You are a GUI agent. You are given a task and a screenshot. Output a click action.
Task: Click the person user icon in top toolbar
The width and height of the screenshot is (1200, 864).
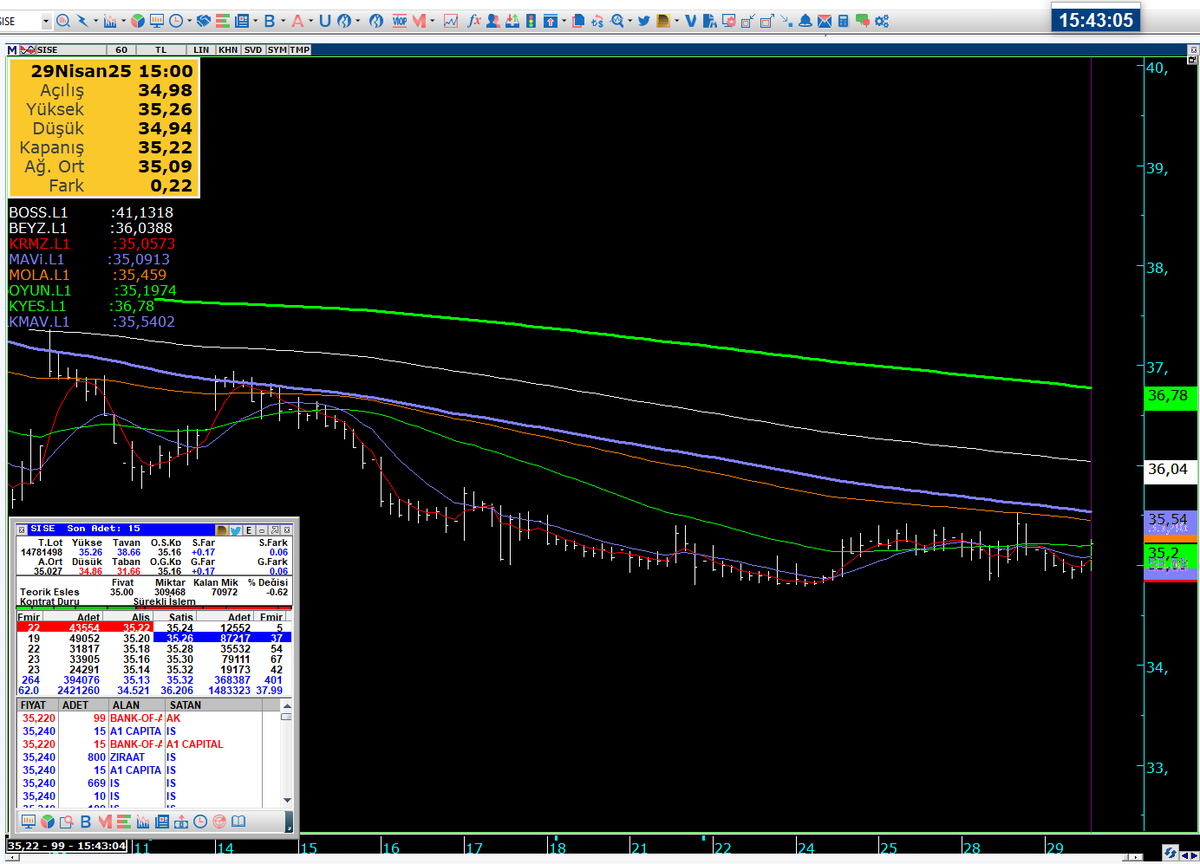(493, 20)
